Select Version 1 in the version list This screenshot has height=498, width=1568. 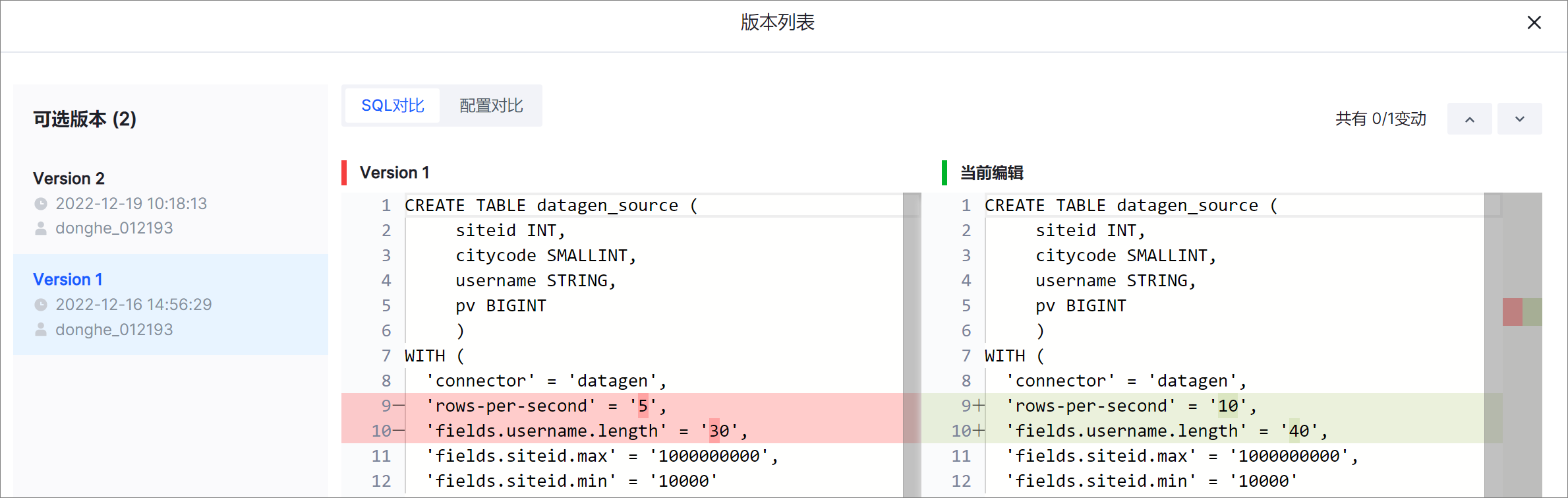pyautogui.click(x=171, y=304)
